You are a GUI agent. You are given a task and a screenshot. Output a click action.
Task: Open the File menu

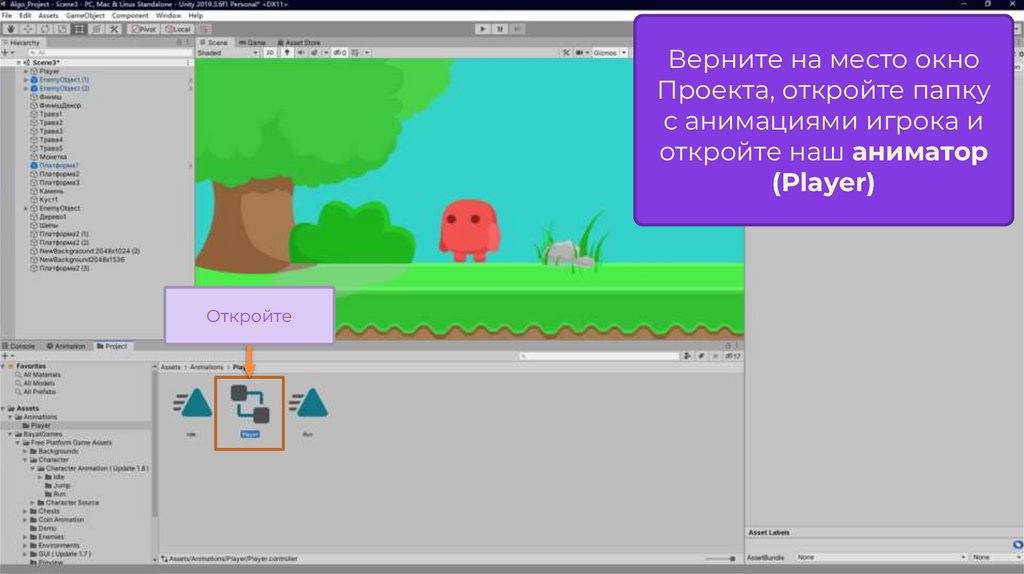(x=7, y=15)
